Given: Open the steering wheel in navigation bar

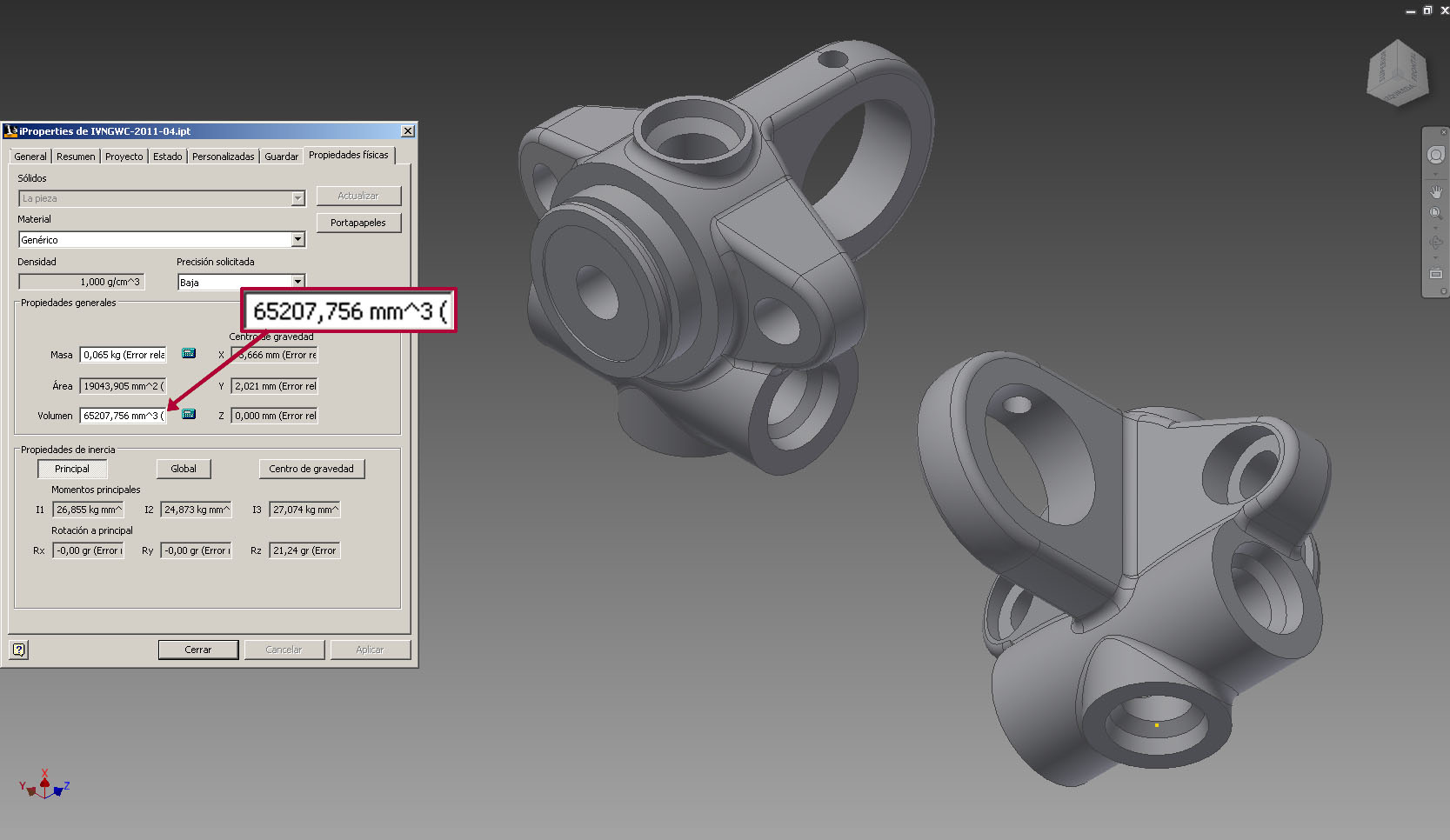Looking at the screenshot, I should point(1436,155).
